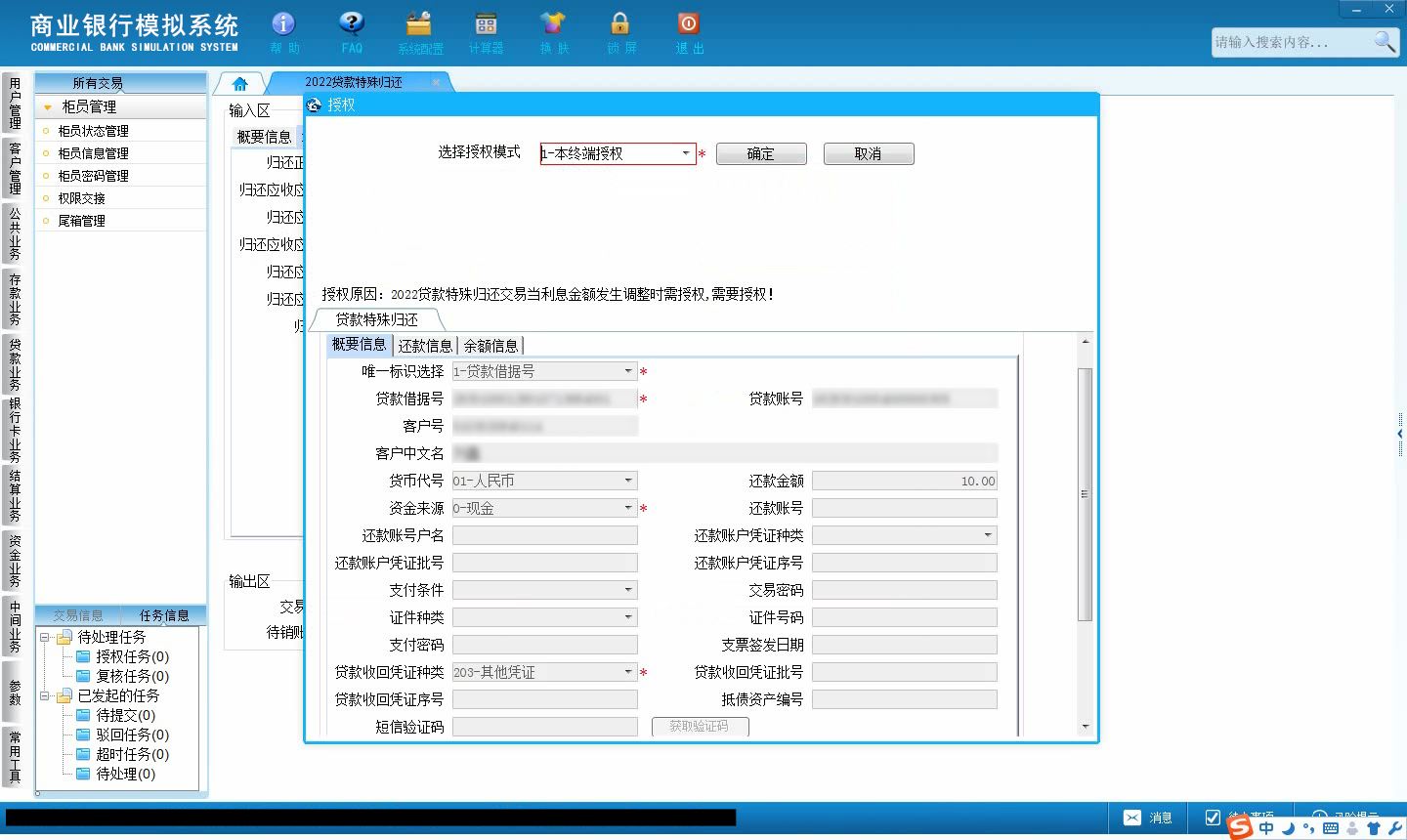
Task: Open 权限交接 menu item
Action: (x=81, y=198)
